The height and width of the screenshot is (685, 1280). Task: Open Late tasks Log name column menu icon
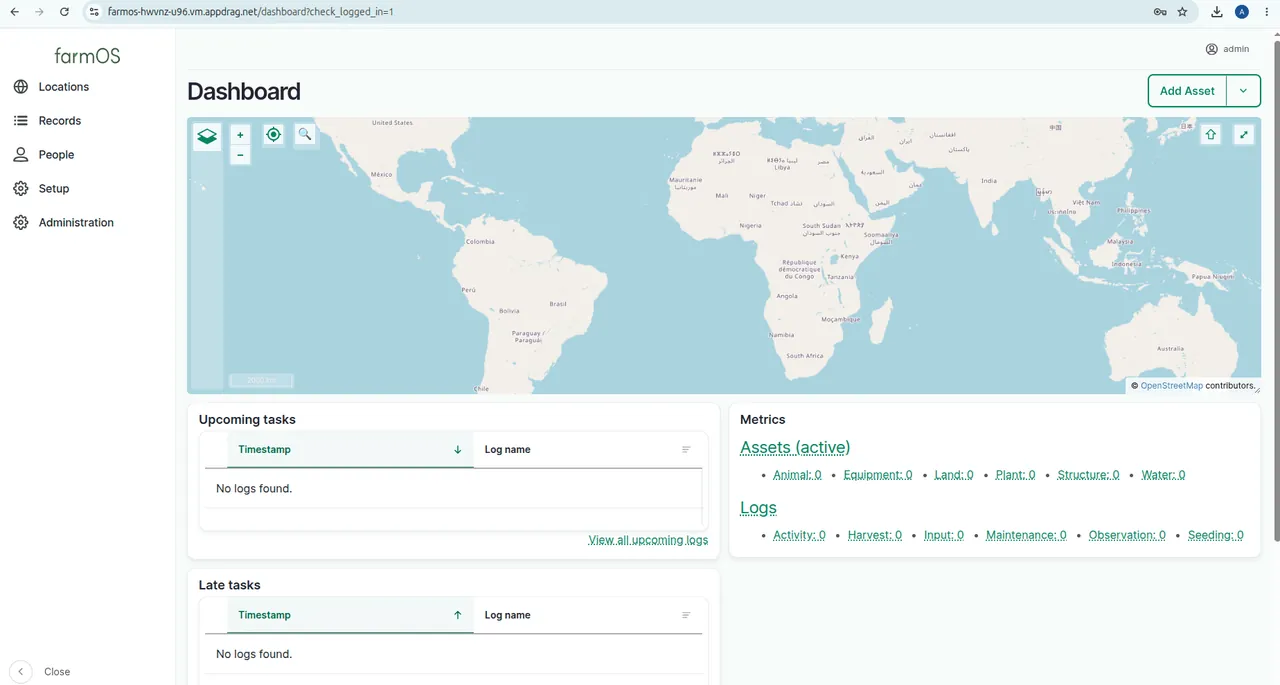tap(686, 615)
